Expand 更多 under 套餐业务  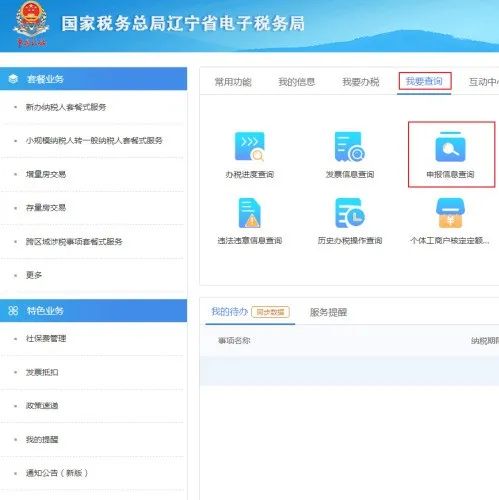point(34,275)
